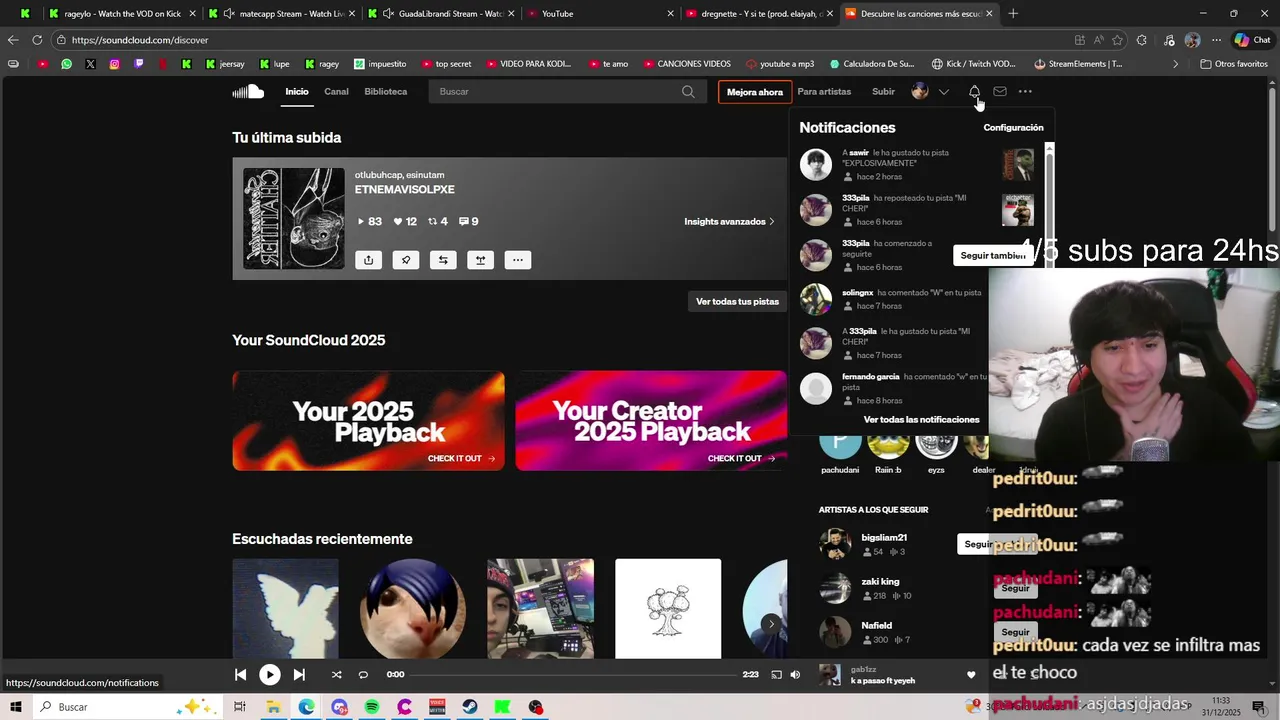Reload the page
Viewport: 1280px width, 720px height.
[37, 40]
